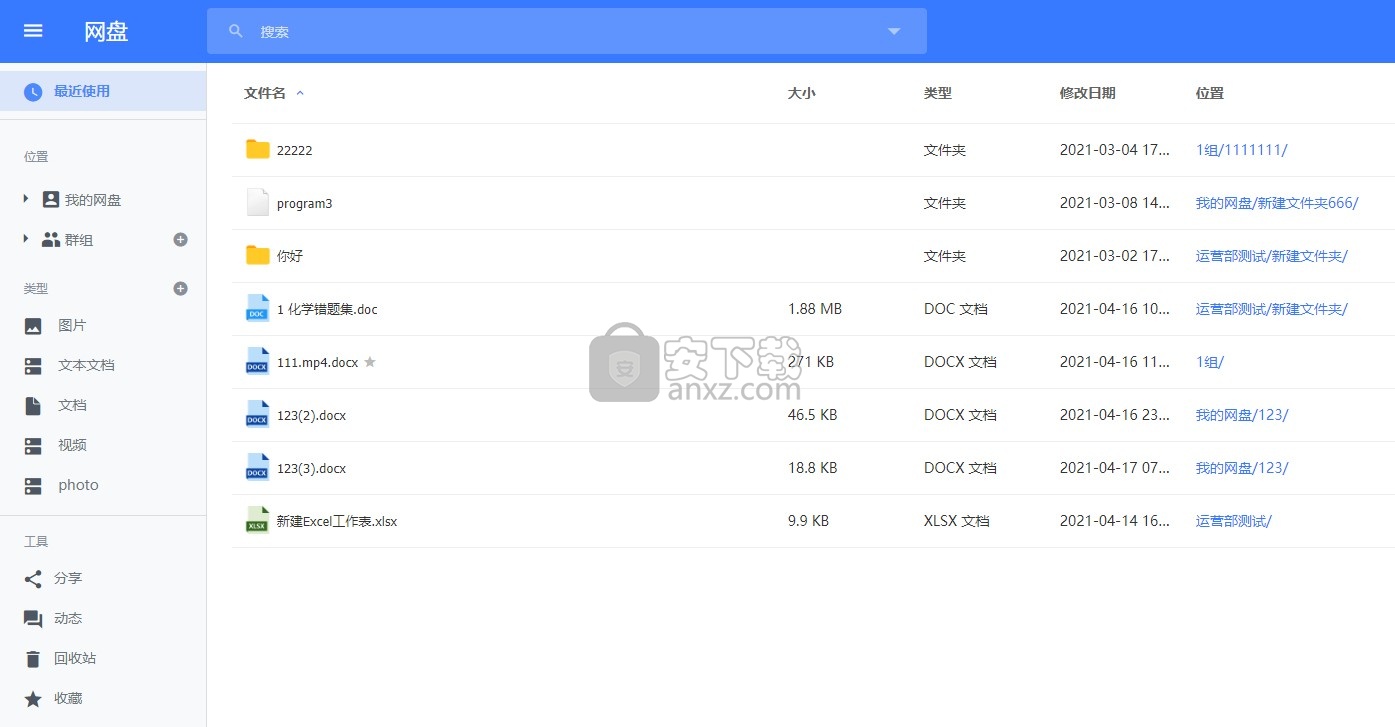
Task: Open 我的网盘/123/ link for 123(2).docx
Action: click(1242, 415)
